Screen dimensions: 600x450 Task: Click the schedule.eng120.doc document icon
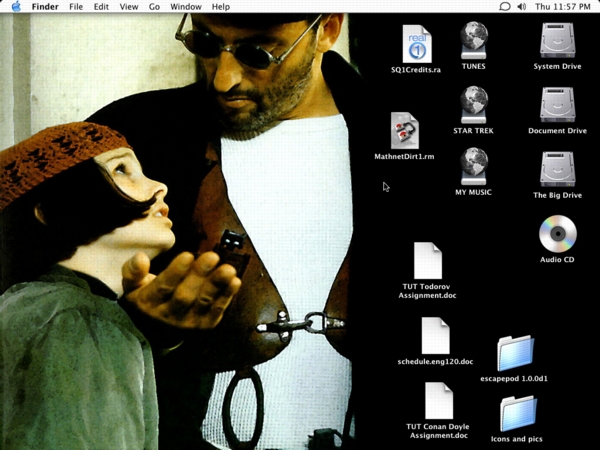pyautogui.click(x=435, y=336)
